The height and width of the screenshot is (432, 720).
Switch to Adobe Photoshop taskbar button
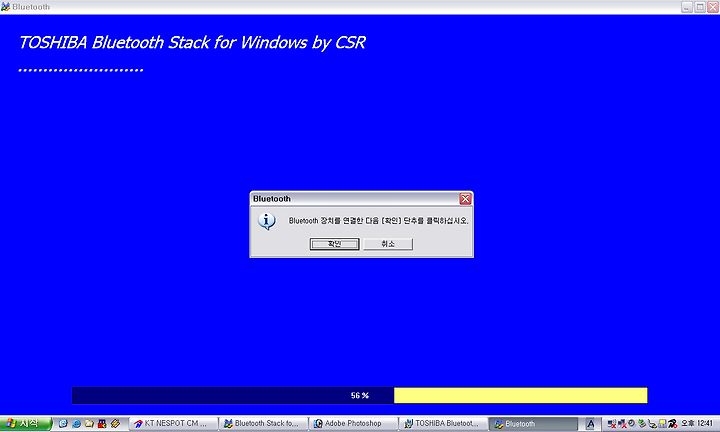click(353, 423)
